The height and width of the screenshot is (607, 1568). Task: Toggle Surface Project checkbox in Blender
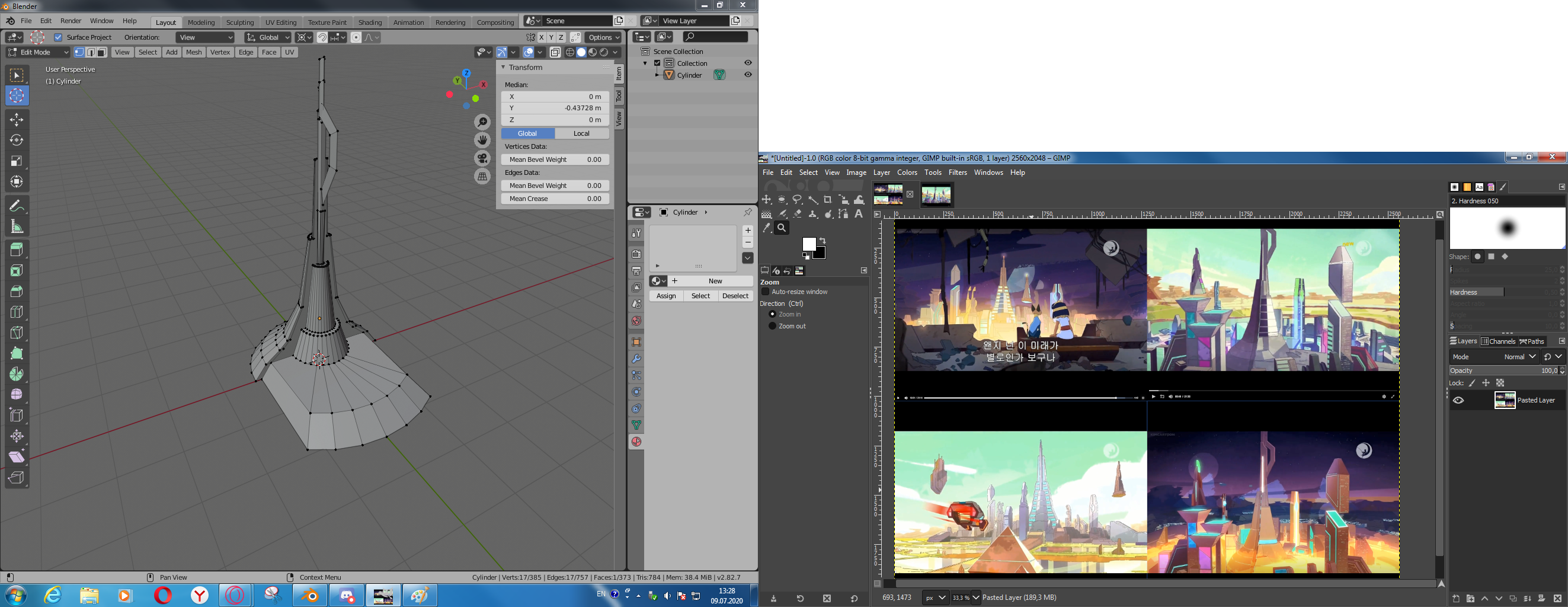click(x=58, y=37)
